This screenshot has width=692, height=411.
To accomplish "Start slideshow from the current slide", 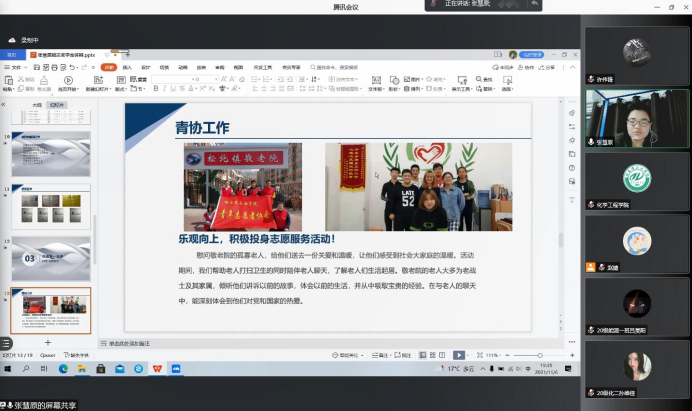I will coord(68,80).
